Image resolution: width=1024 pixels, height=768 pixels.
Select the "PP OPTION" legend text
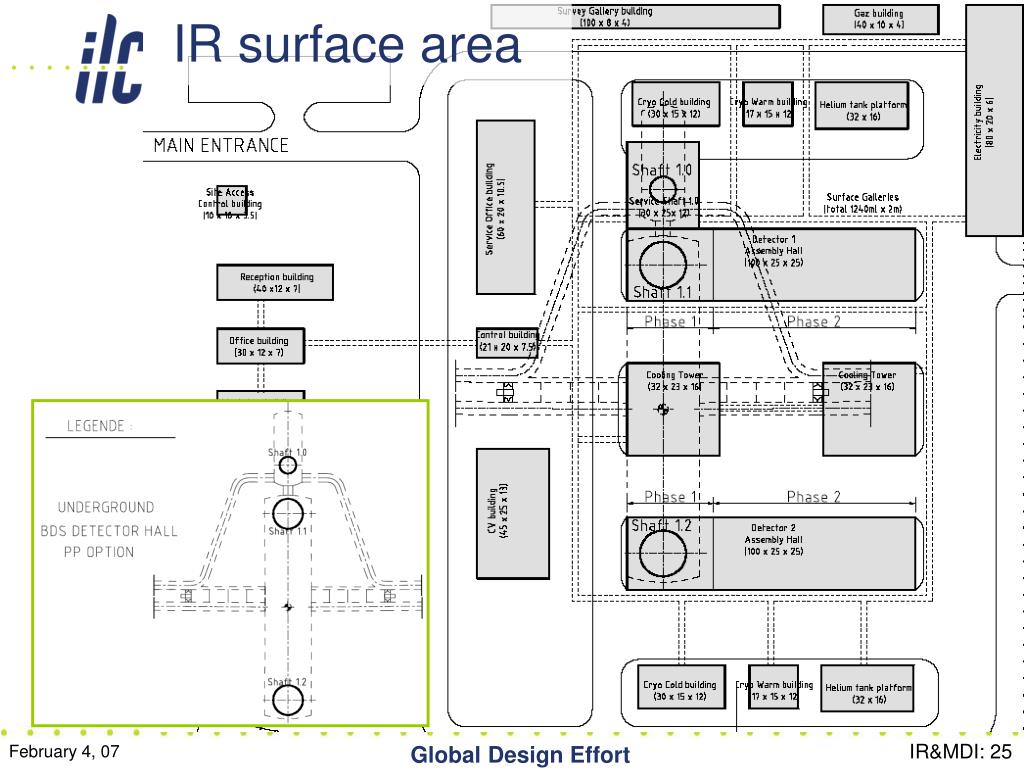click(x=99, y=552)
